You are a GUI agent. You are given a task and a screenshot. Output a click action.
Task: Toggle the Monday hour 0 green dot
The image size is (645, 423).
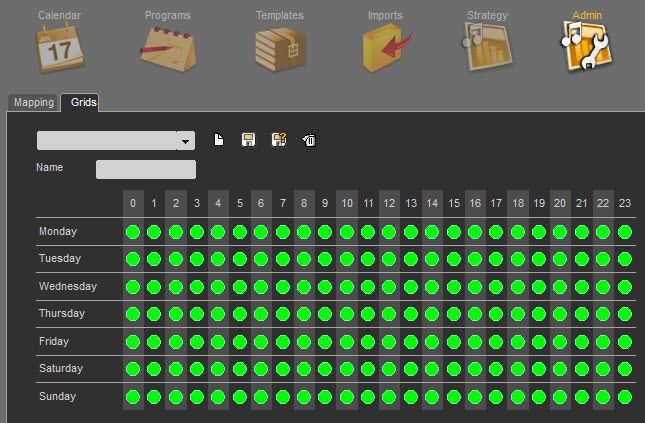pos(133,233)
